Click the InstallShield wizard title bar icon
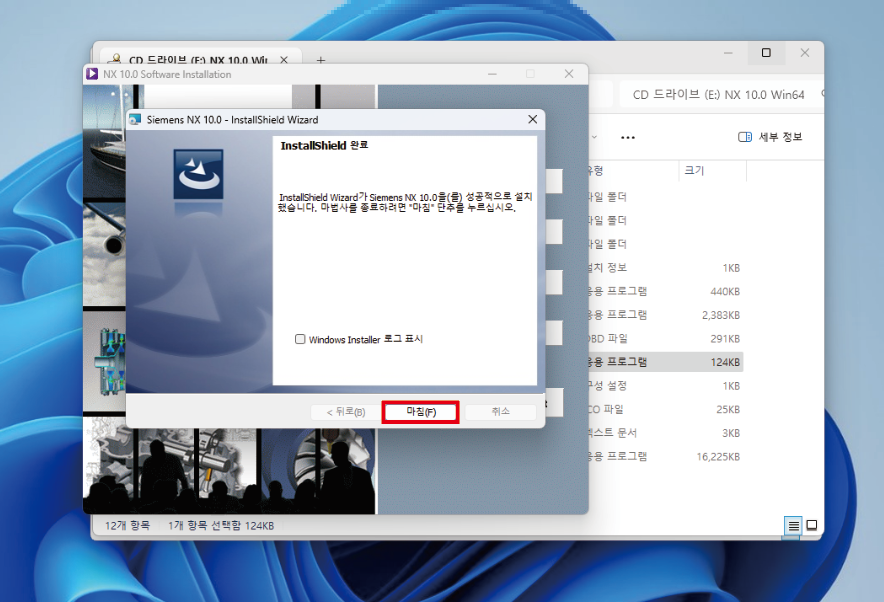The image size is (884, 602). coord(135,119)
